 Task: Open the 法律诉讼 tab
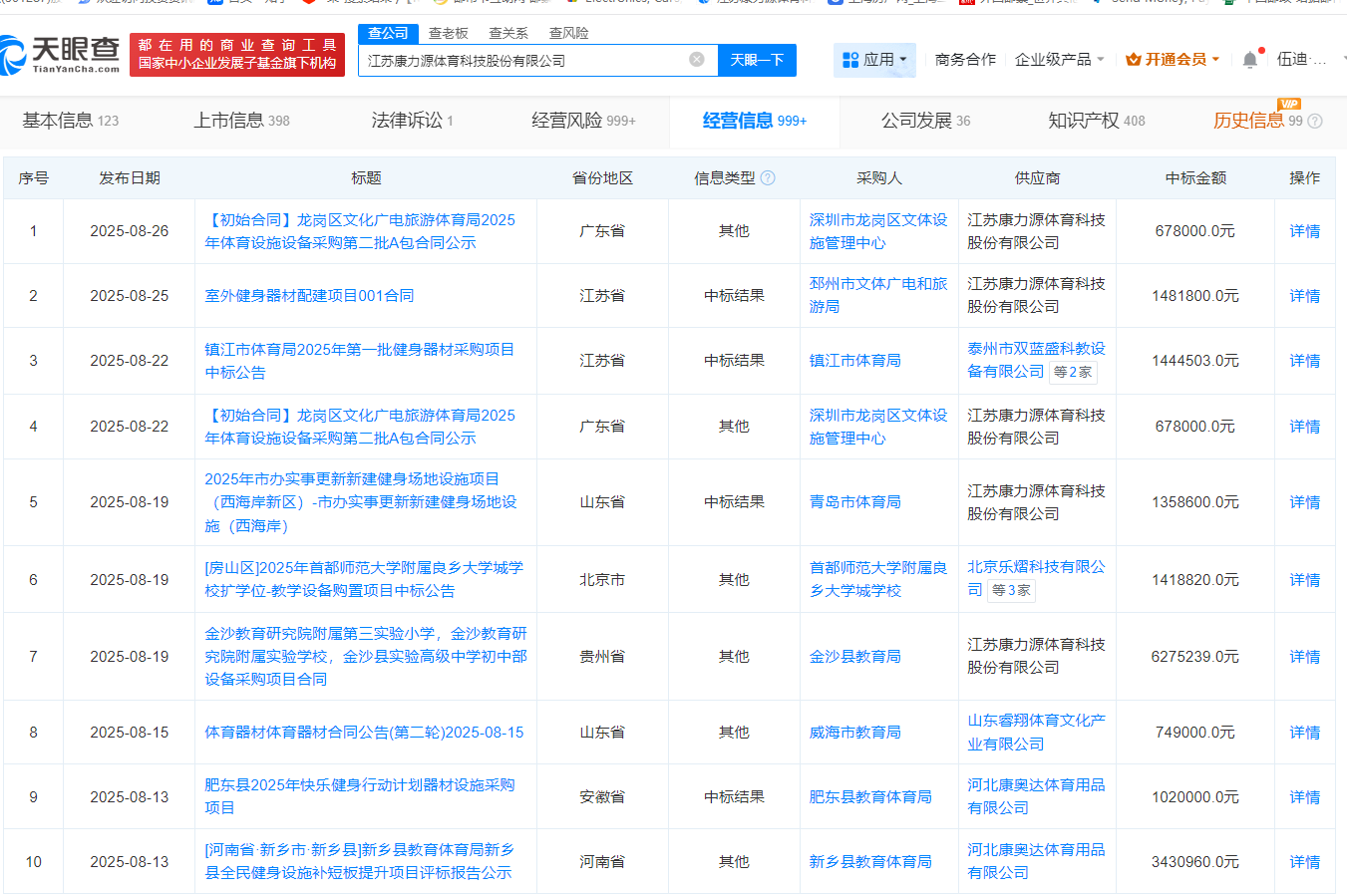(x=412, y=121)
